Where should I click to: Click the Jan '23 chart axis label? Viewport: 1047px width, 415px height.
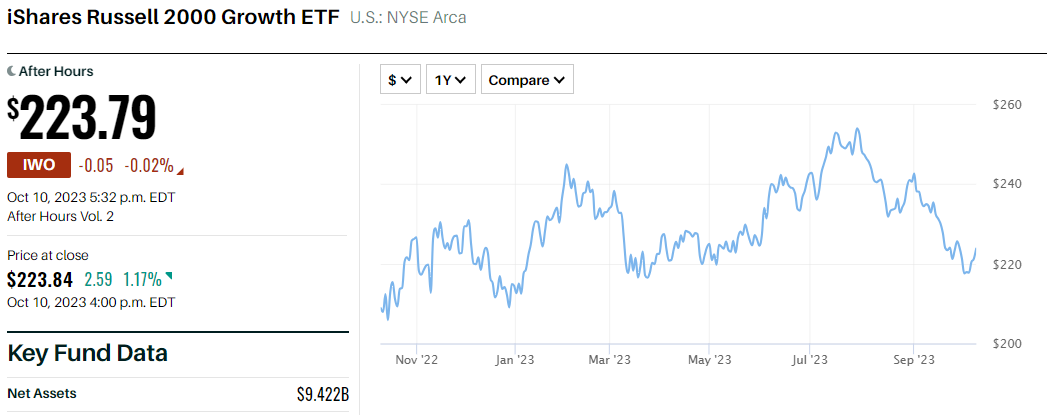tap(516, 359)
